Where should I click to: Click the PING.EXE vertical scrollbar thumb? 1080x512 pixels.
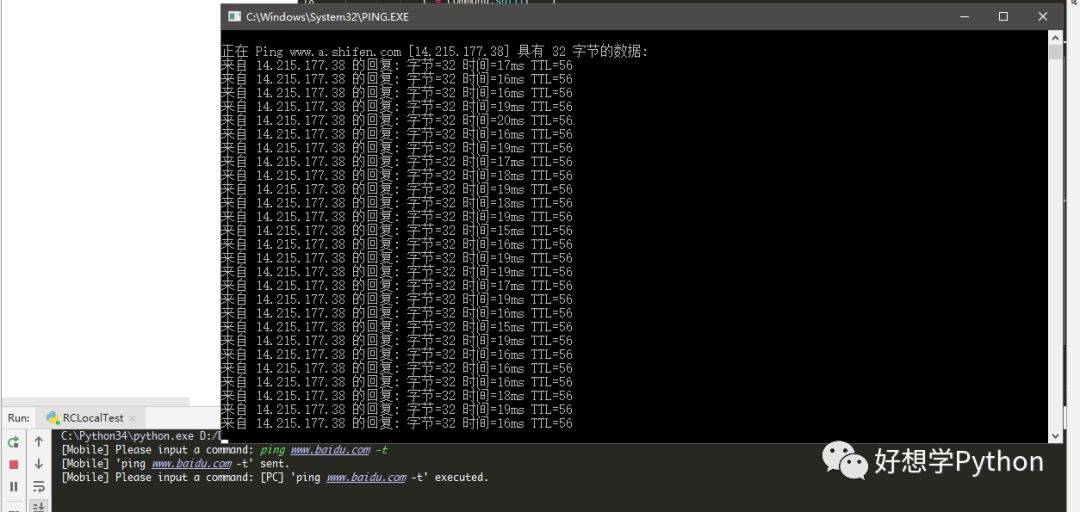click(1055, 52)
